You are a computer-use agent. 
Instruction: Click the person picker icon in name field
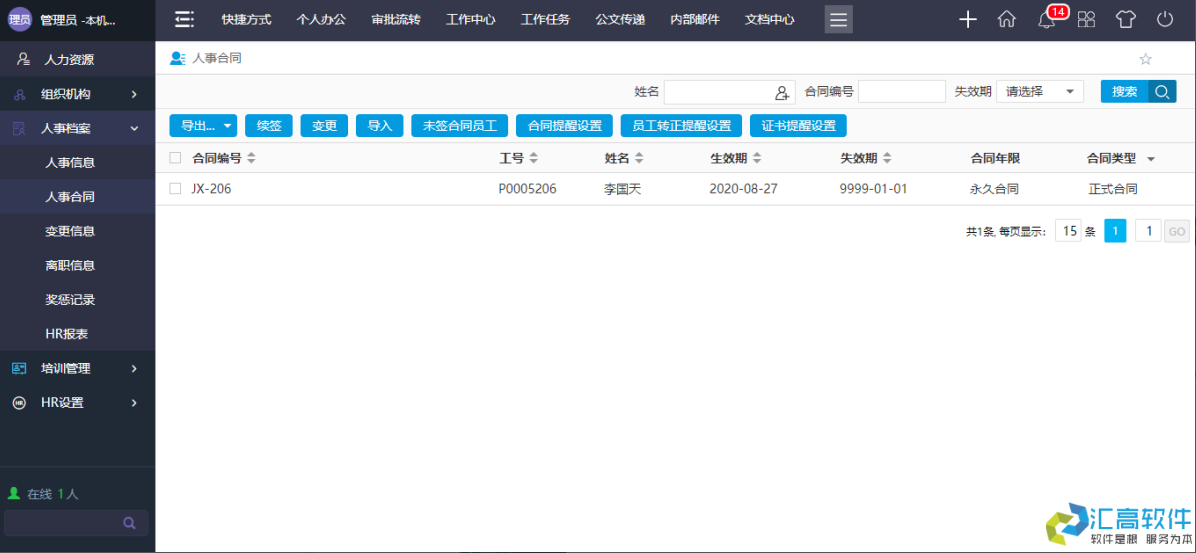[x=782, y=92]
